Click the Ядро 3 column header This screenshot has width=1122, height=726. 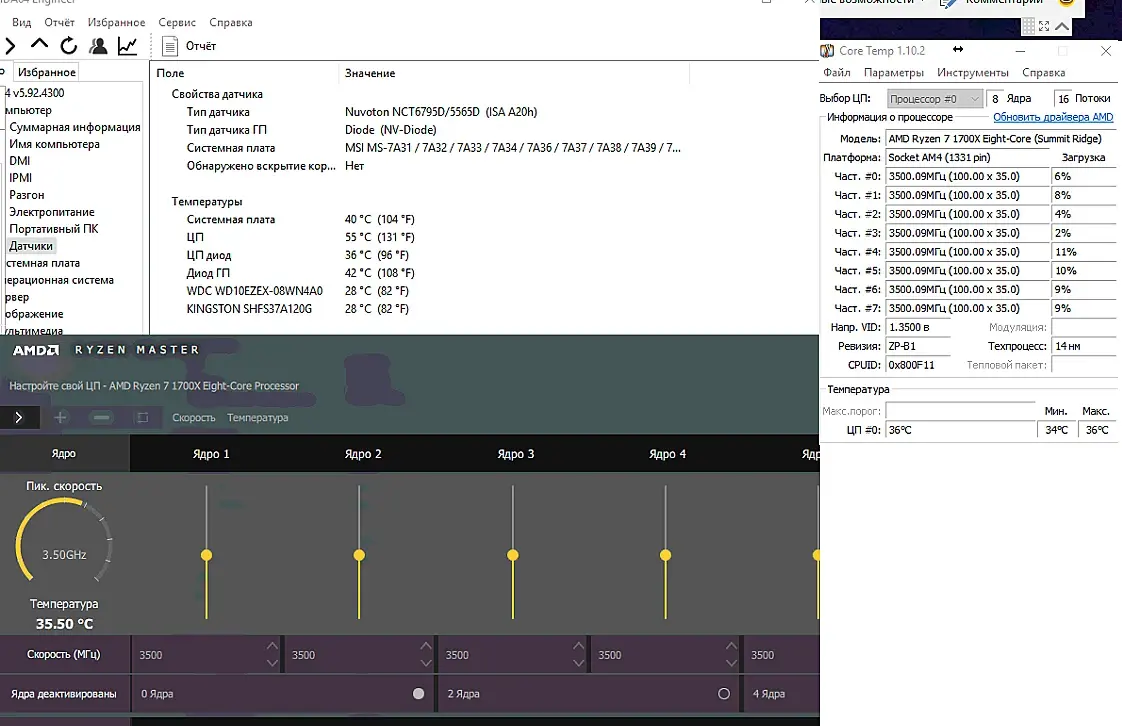[516, 453]
